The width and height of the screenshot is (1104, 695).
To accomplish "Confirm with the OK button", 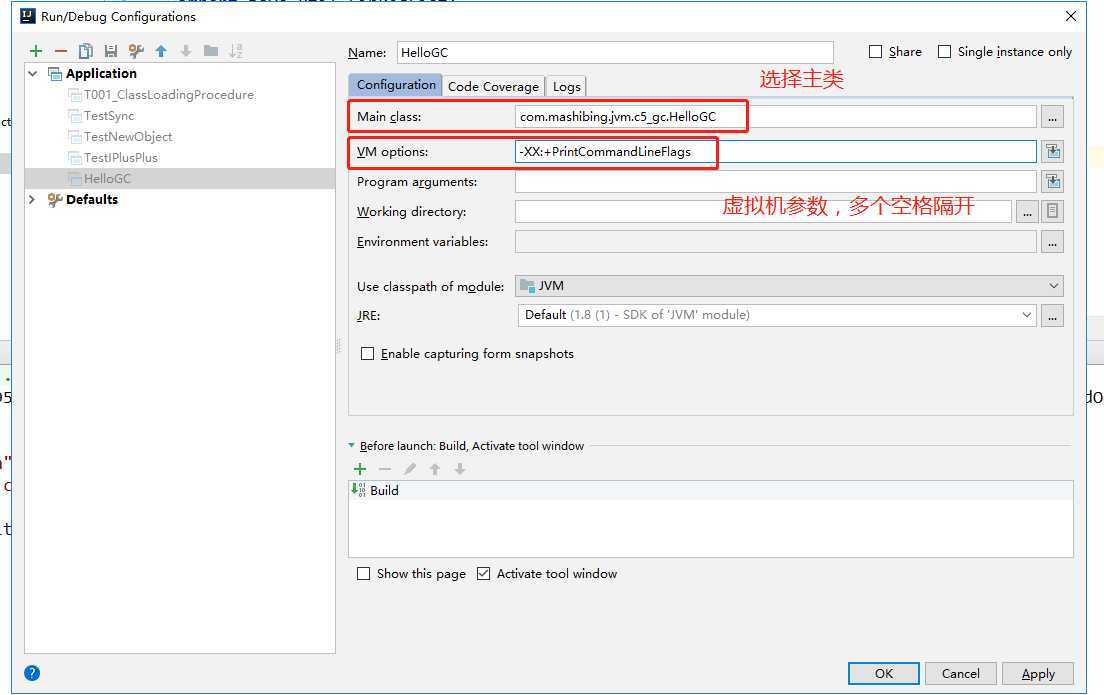I will click(884, 673).
